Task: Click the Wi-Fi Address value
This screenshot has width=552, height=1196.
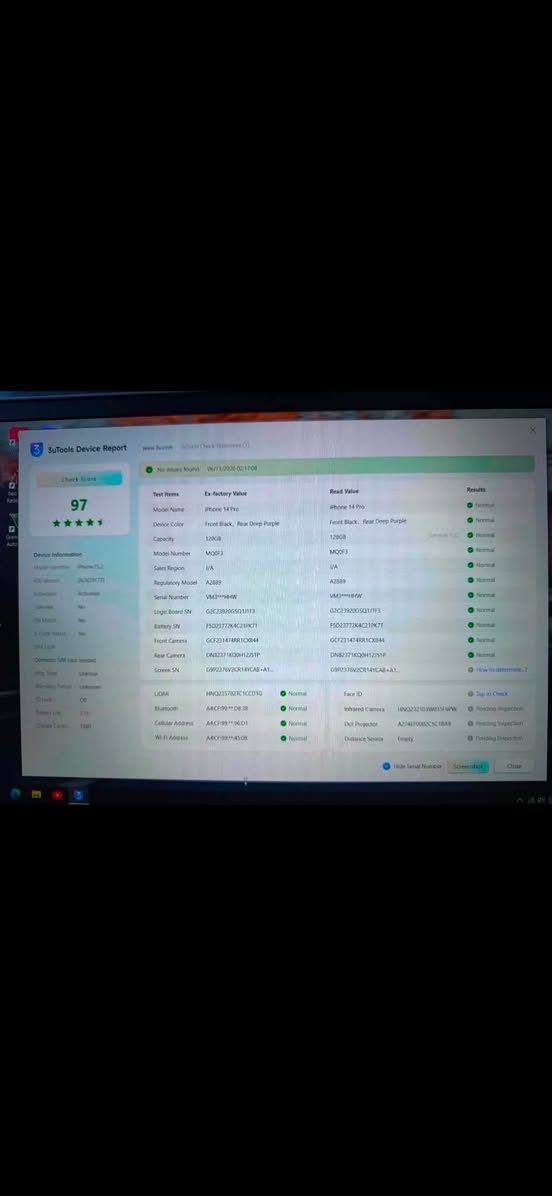Action: [x=227, y=738]
